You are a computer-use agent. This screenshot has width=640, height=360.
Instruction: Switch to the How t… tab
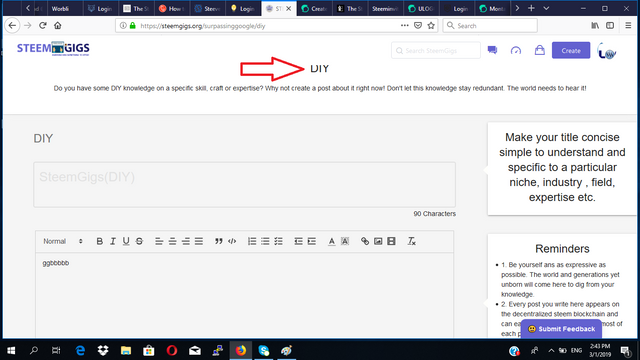tap(172, 9)
